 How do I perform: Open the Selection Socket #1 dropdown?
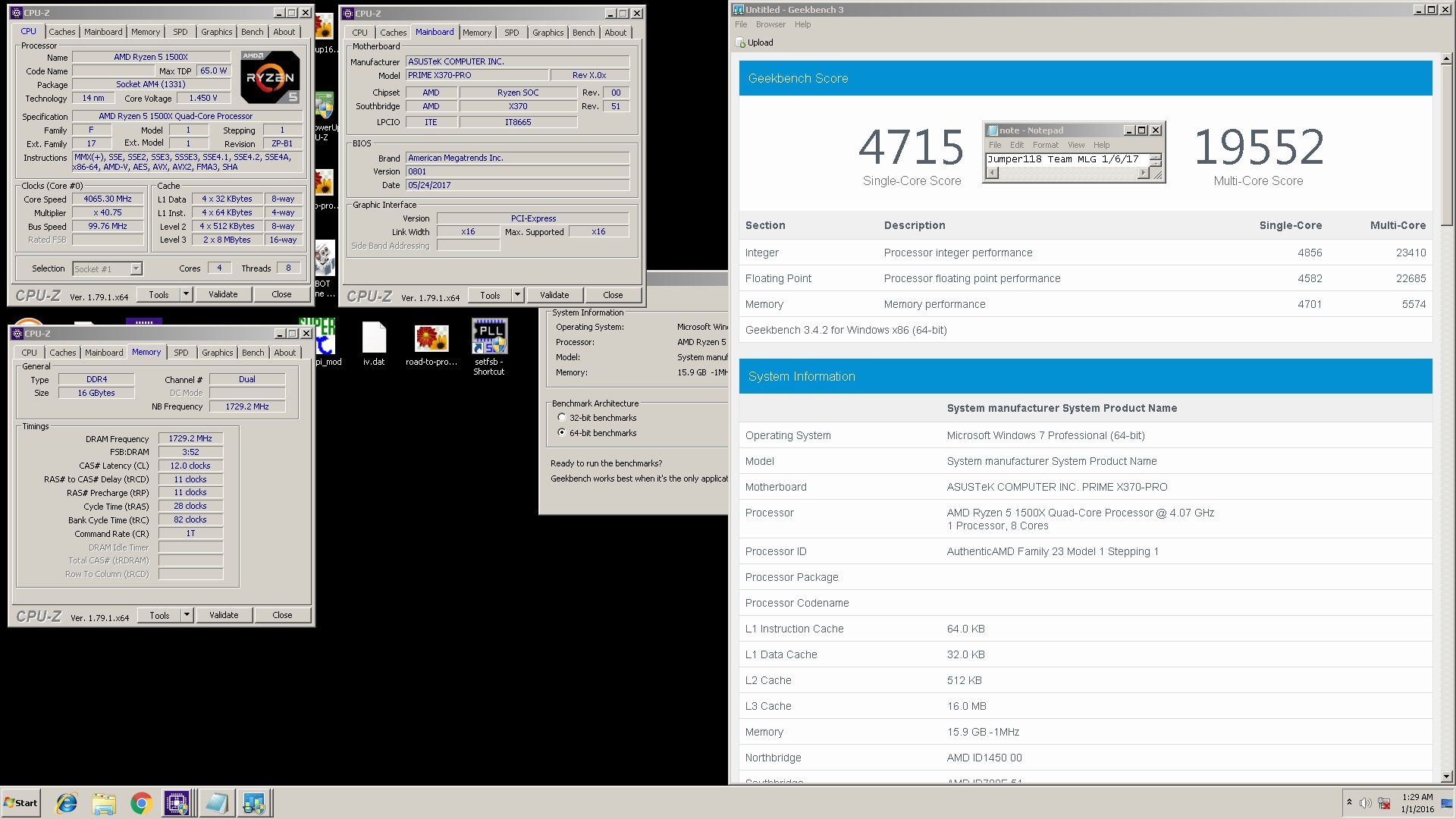tap(136, 269)
